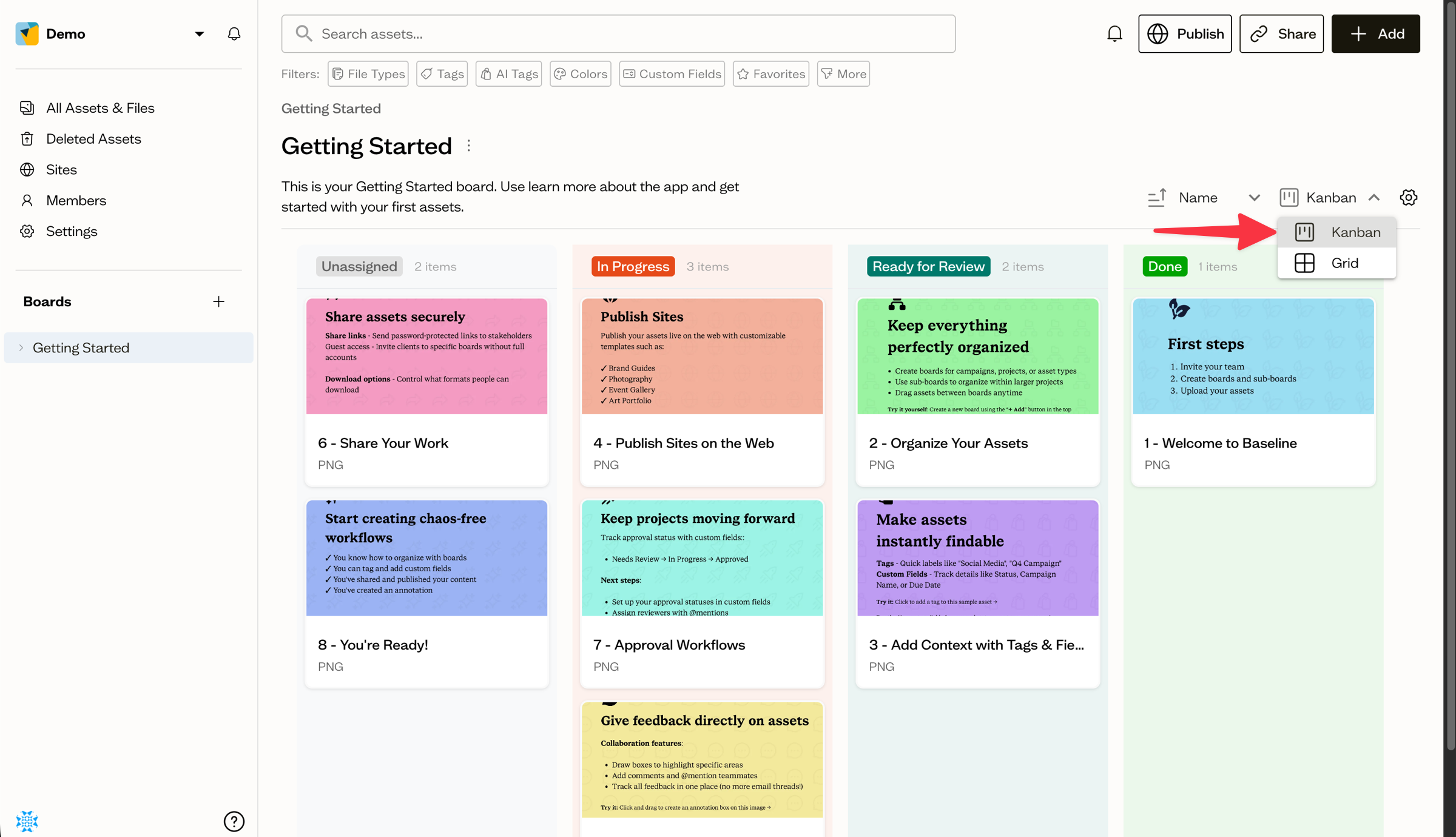Click the Add button
Image resolution: width=1456 pixels, height=837 pixels.
(1375, 34)
